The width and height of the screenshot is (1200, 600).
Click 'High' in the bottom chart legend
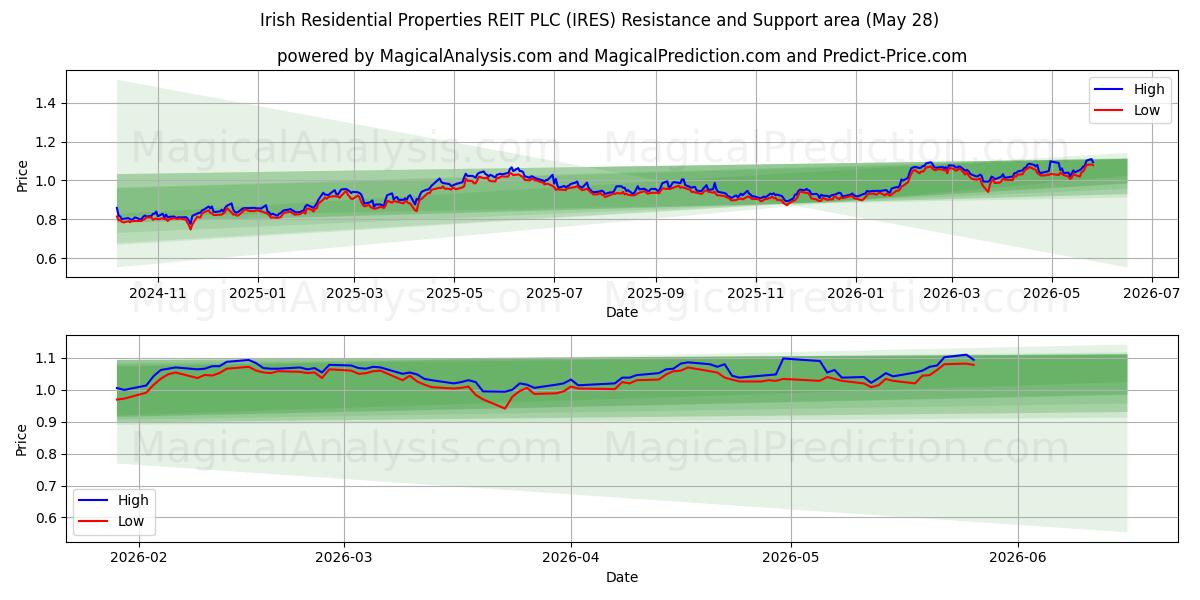pyautogui.click(x=133, y=500)
